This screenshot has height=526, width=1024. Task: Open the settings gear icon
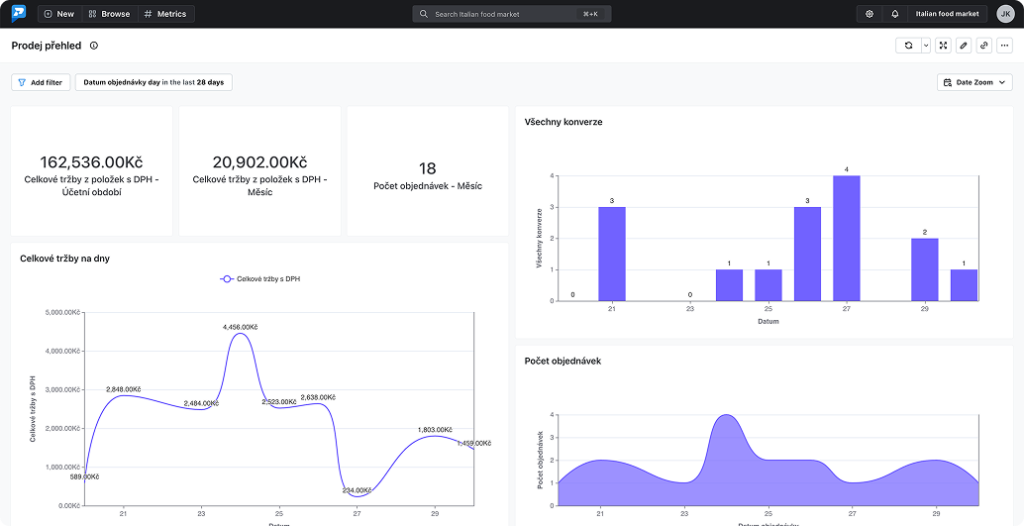tap(869, 14)
